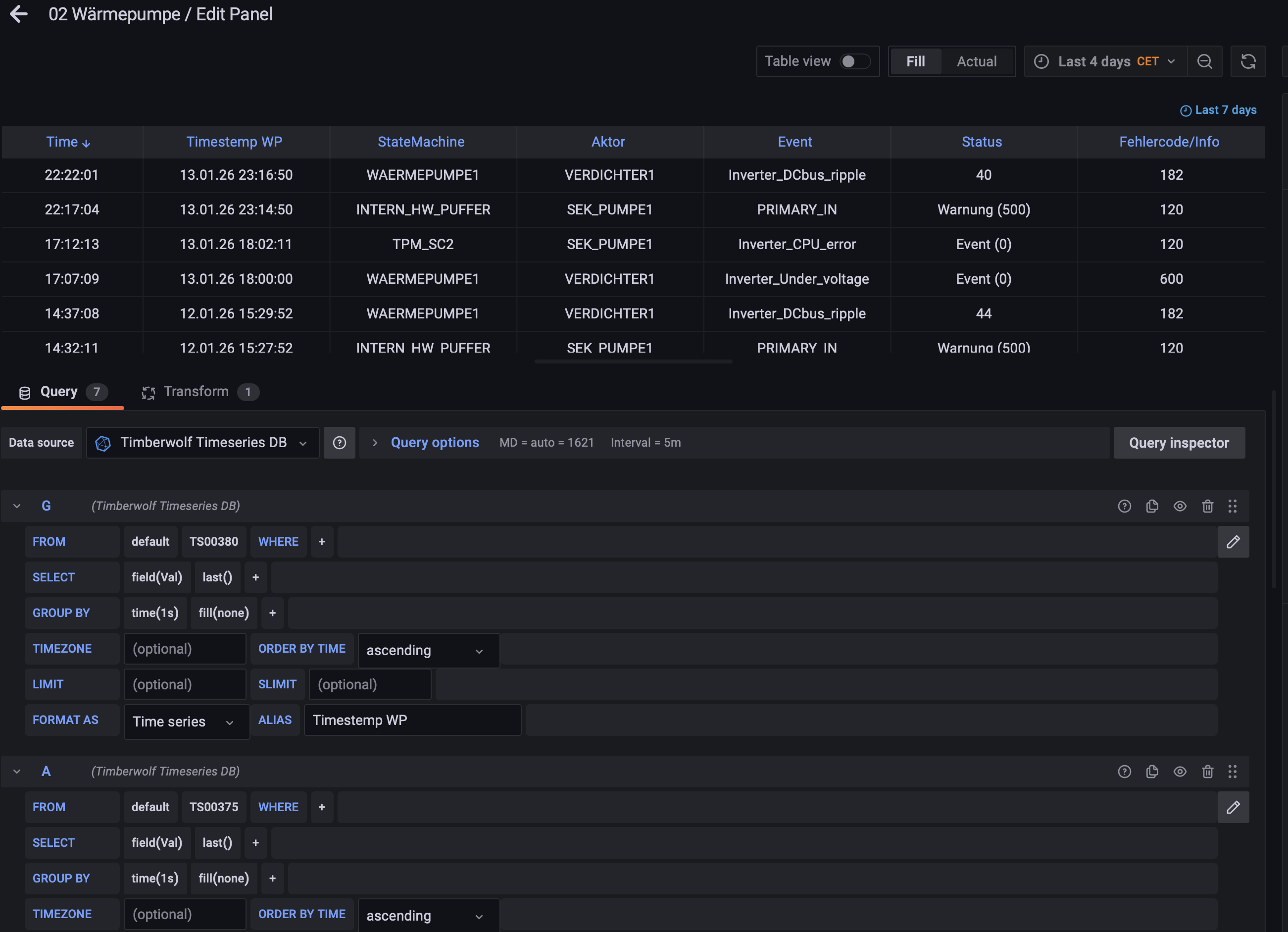Image resolution: width=1288 pixels, height=932 pixels.
Task: Enable the Table view switch
Action: (x=855, y=61)
